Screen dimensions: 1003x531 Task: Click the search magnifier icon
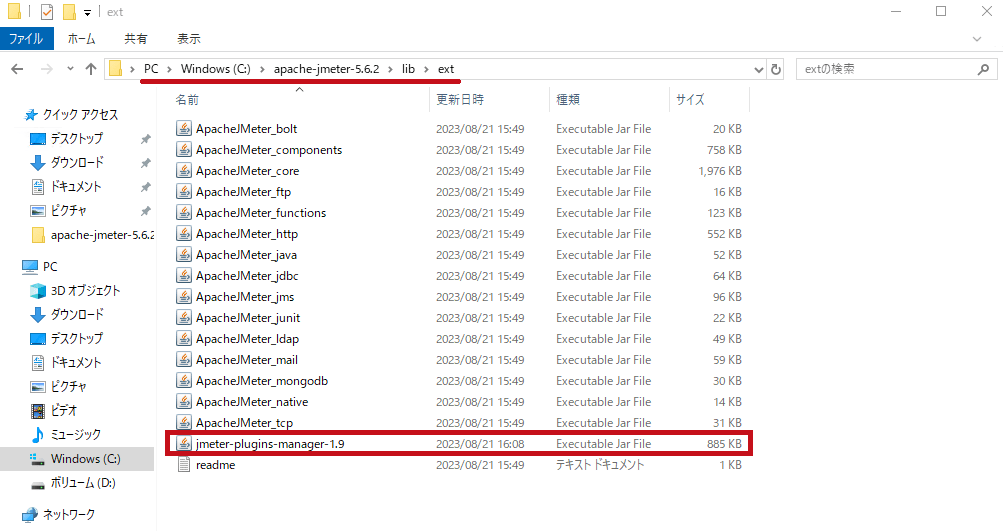coord(984,69)
